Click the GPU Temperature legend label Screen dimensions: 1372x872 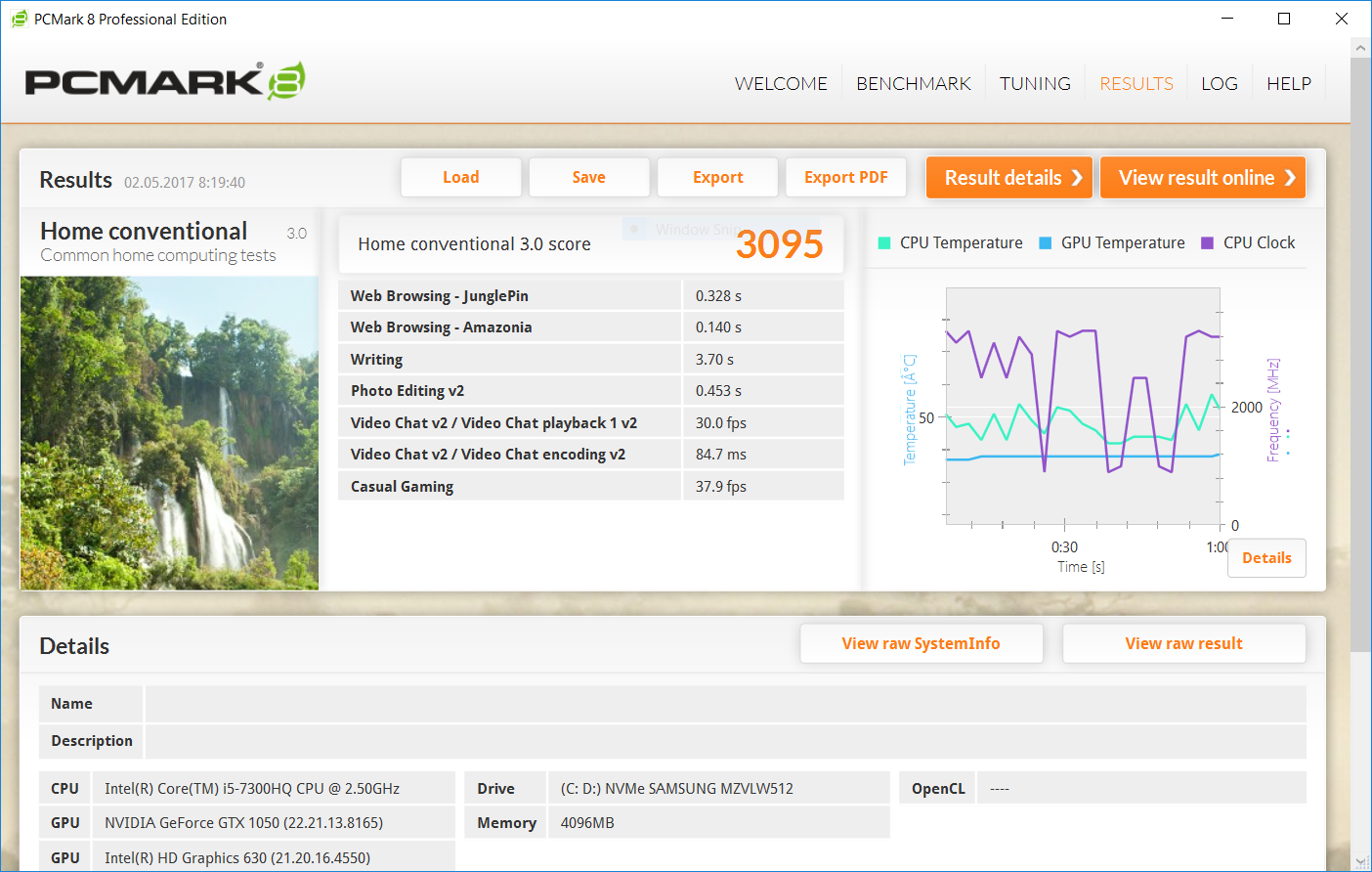(1123, 243)
